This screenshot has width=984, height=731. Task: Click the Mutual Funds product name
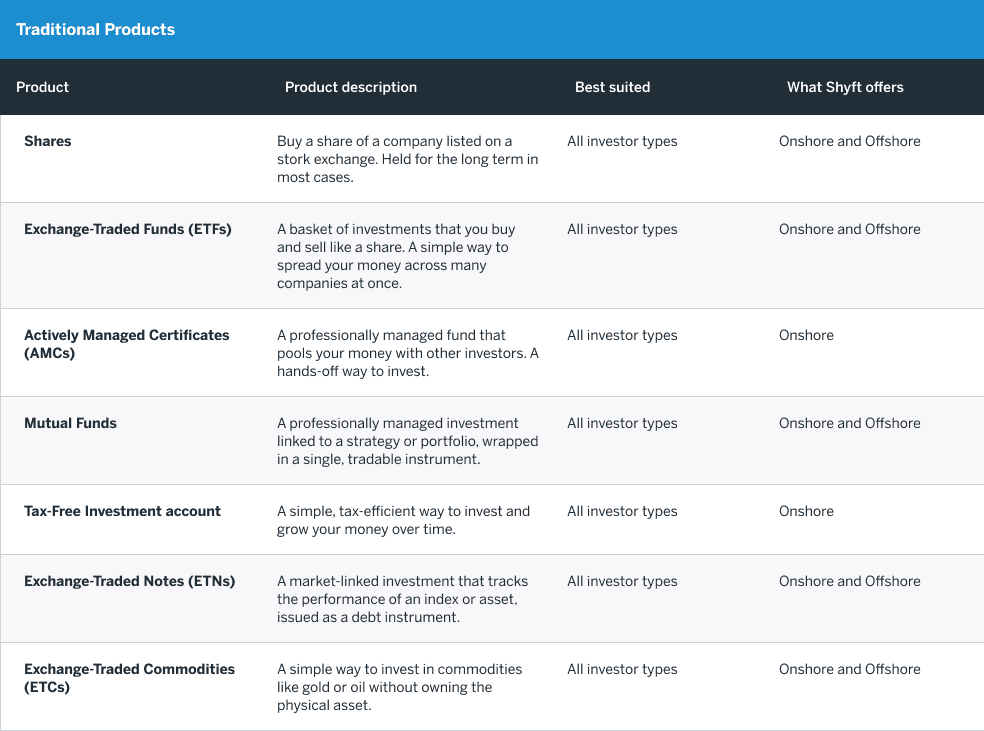point(70,423)
